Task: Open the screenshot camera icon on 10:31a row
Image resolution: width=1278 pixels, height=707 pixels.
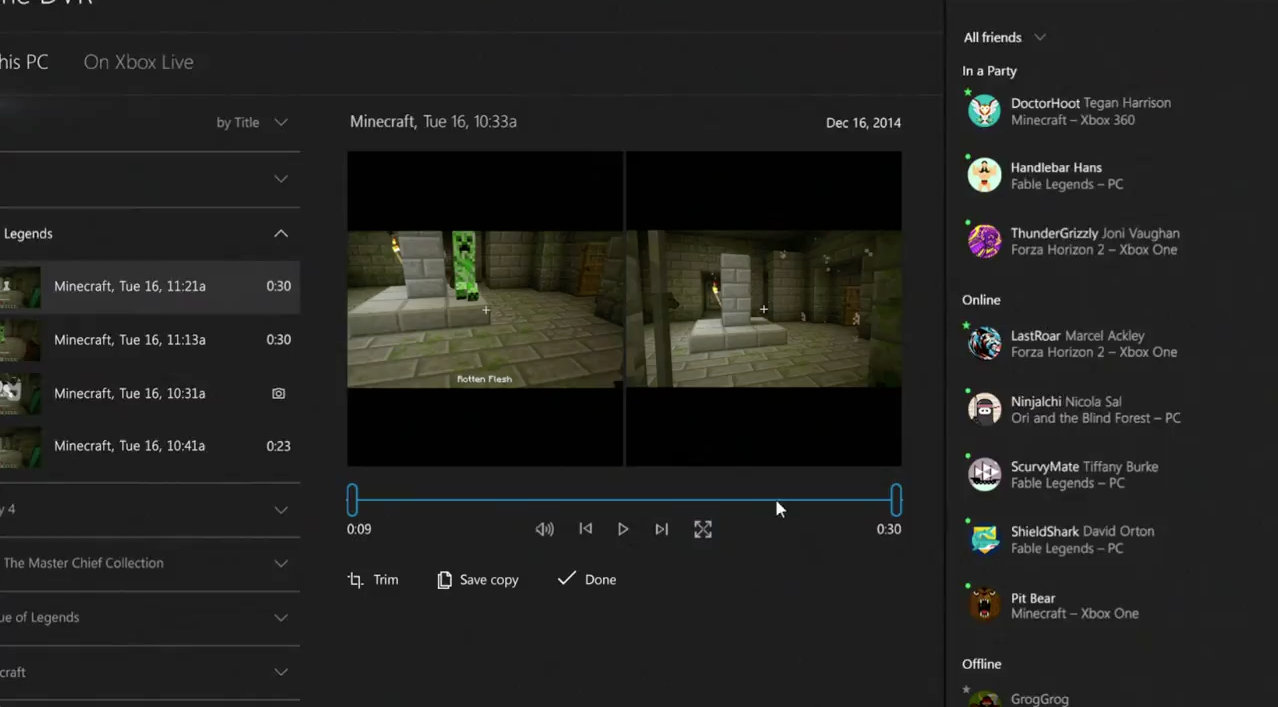Action: click(279, 394)
